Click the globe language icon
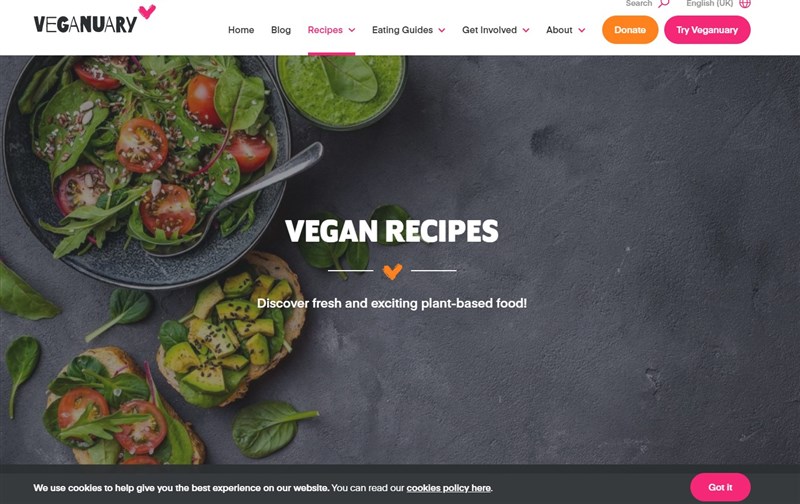The image size is (800, 504). (745, 3)
